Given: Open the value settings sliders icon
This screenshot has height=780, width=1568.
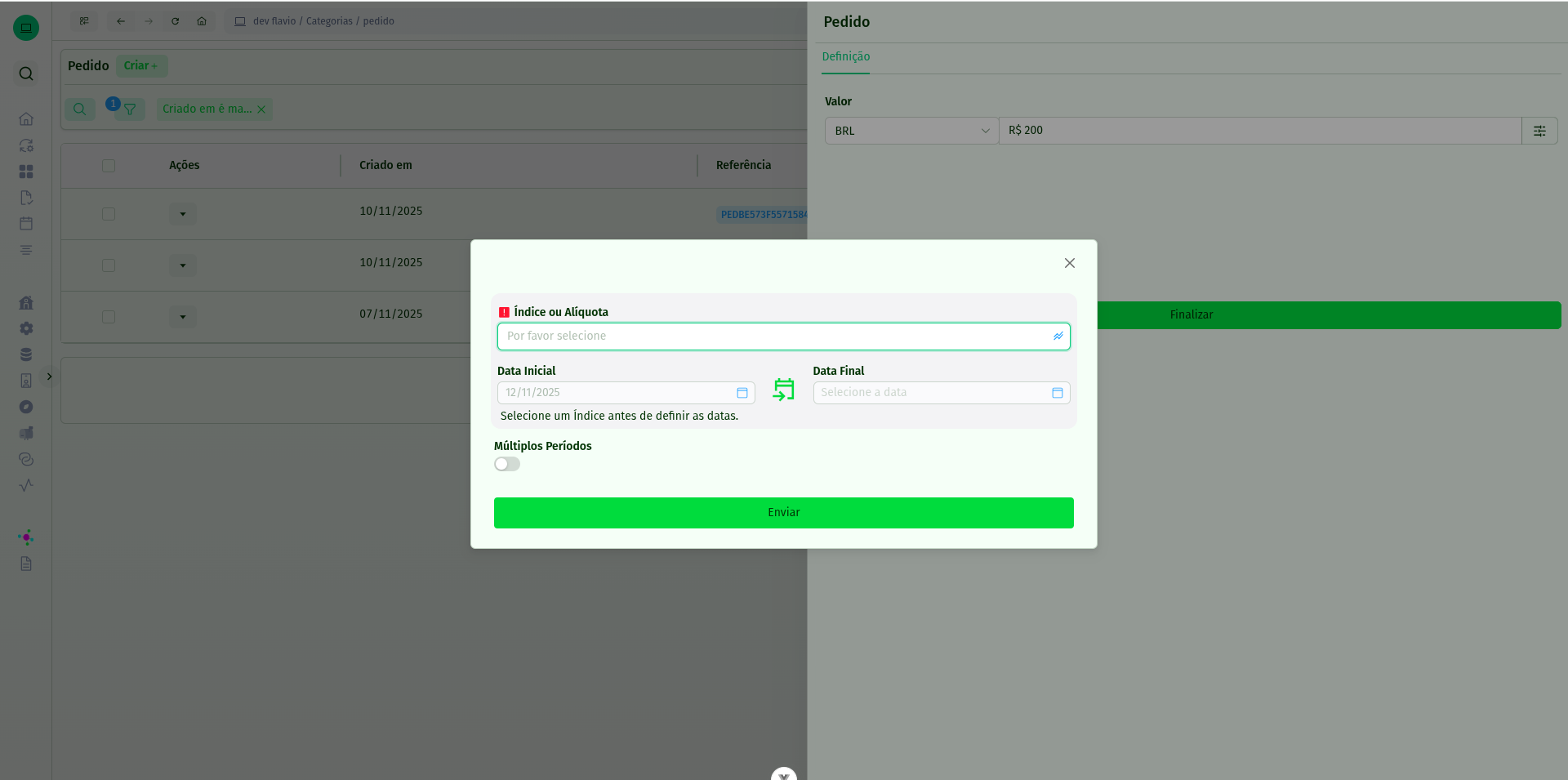Looking at the screenshot, I should (x=1539, y=131).
